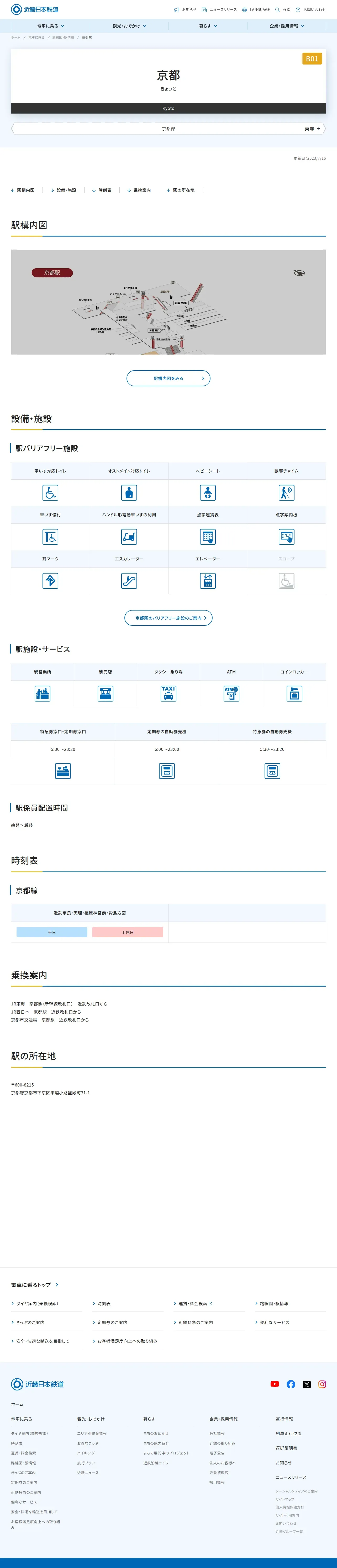This screenshot has height=1568, width=337.
Task: Click the handle-type electric wheelchair icon
Action: pyautogui.click(x=129, y=537)
